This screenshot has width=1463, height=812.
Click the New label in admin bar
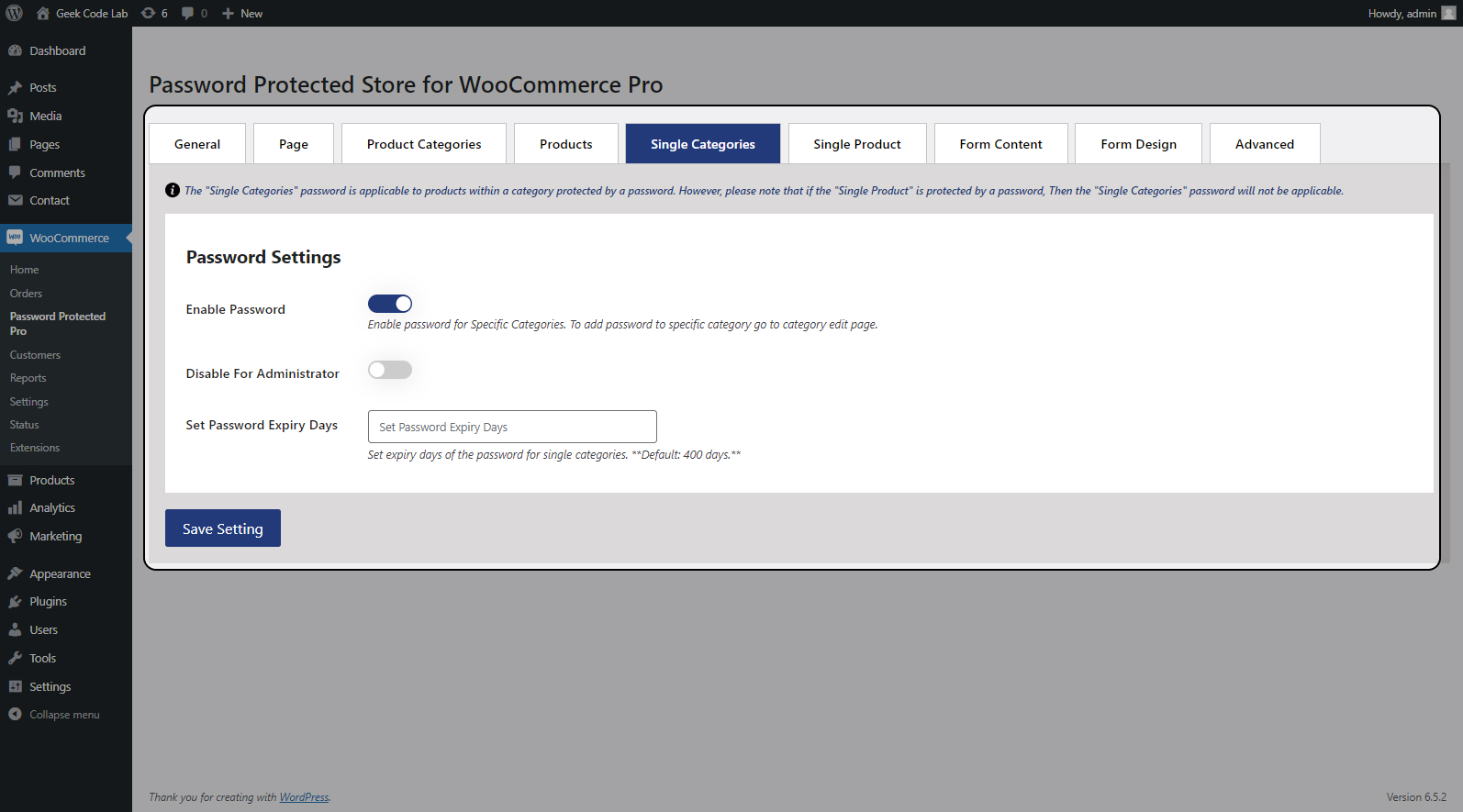click(251, 13)
